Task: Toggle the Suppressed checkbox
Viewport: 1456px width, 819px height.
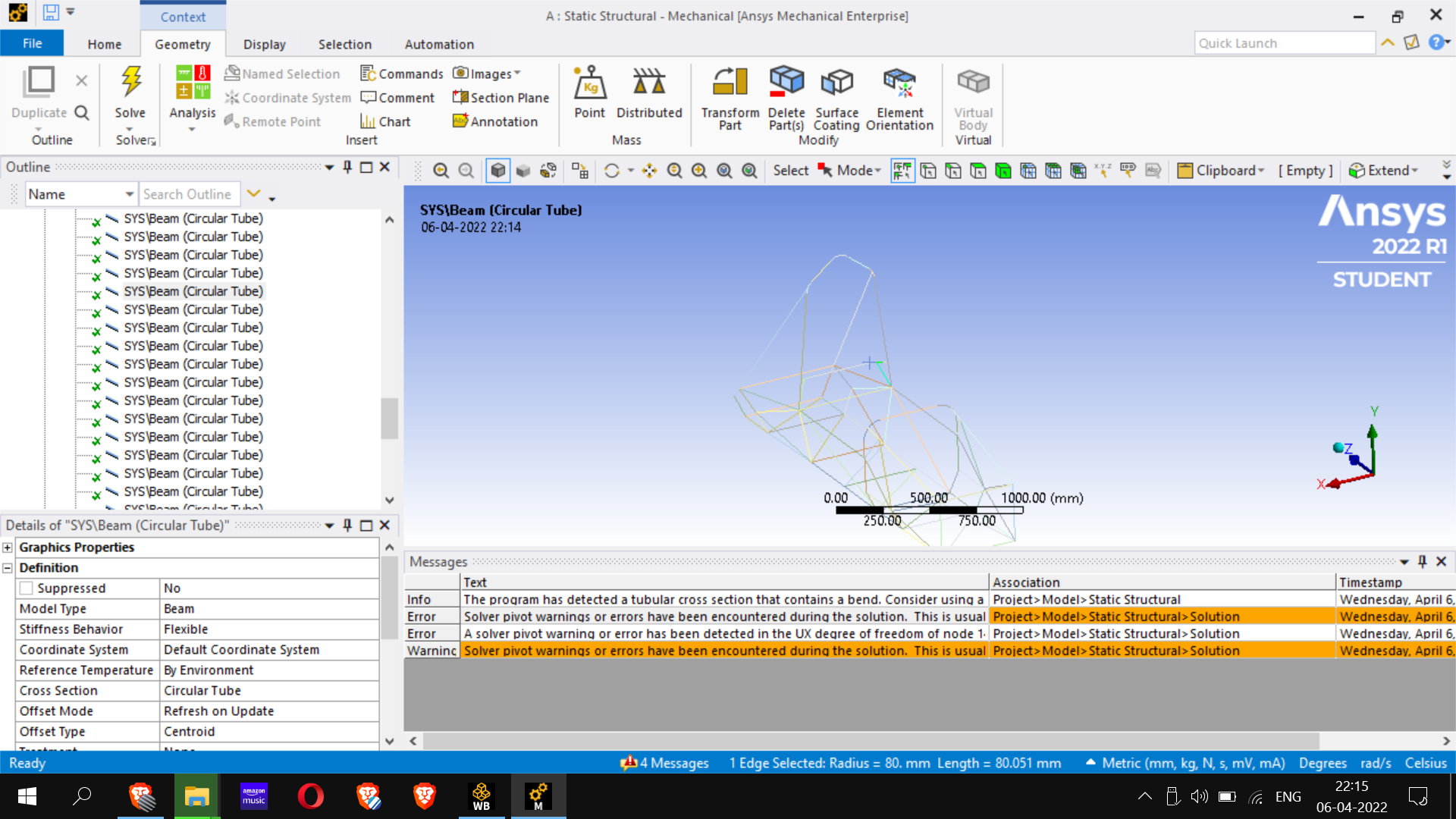Action: pyautogui.click(x=27, y=588)
